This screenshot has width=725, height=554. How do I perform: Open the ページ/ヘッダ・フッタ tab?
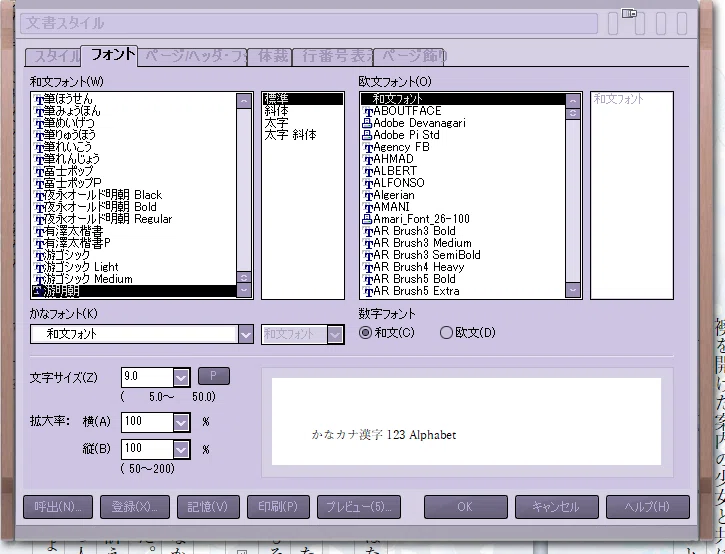tap(193, 56)
